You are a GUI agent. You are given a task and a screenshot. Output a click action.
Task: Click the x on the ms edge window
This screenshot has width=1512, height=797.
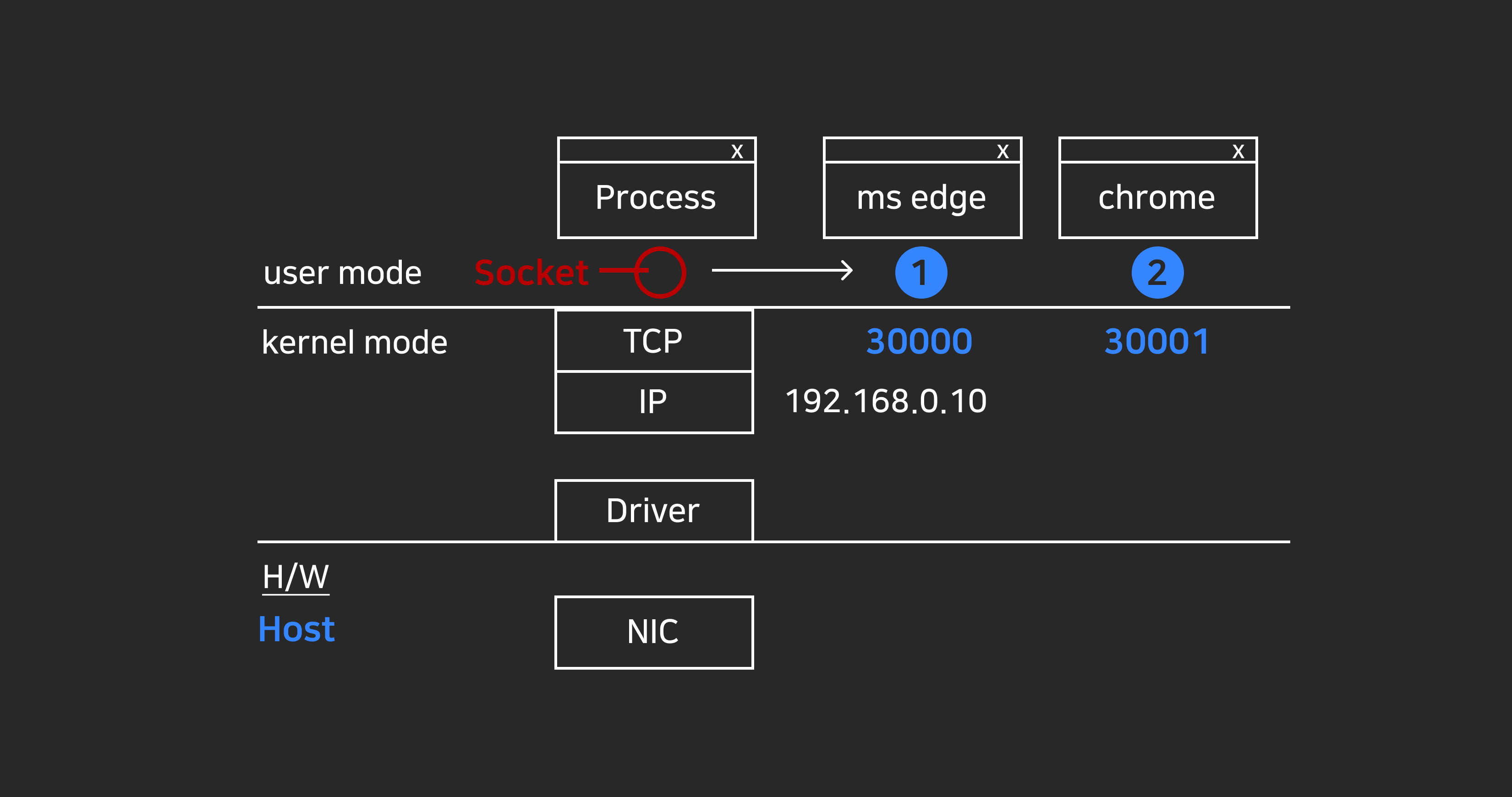[x=1003, y=152]
